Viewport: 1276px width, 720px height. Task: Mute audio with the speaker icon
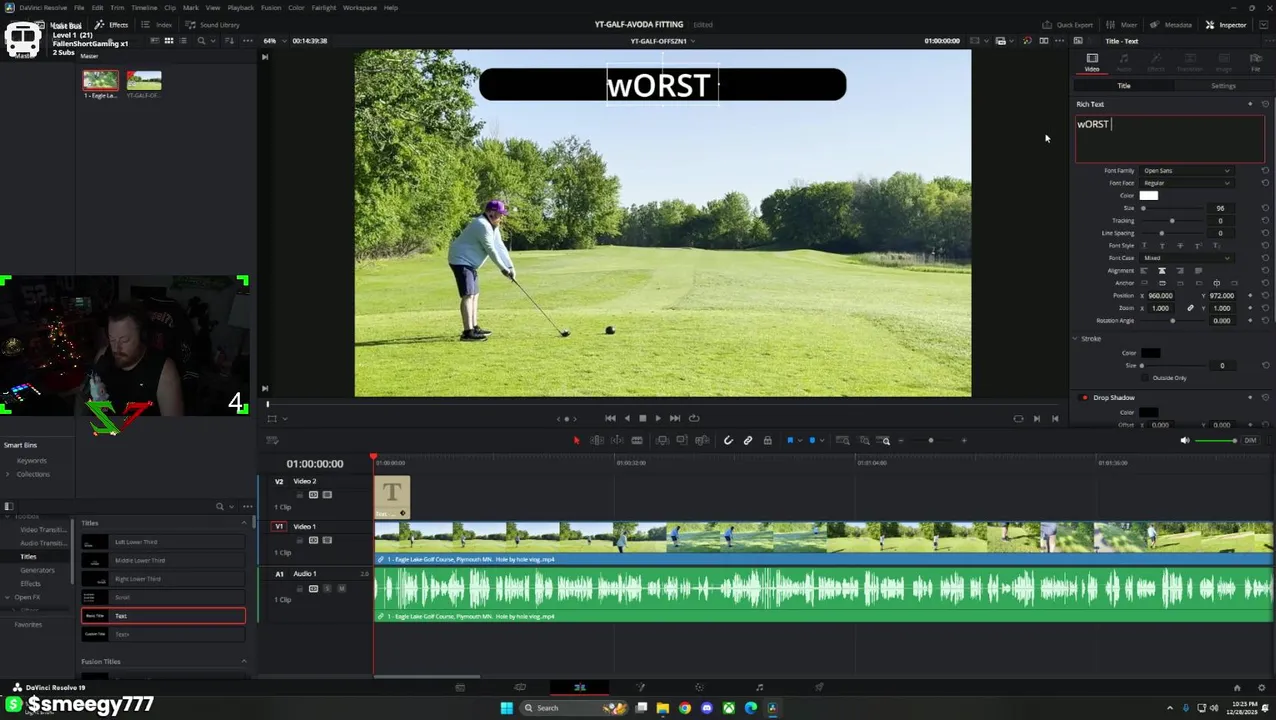tap(1185, 441)
